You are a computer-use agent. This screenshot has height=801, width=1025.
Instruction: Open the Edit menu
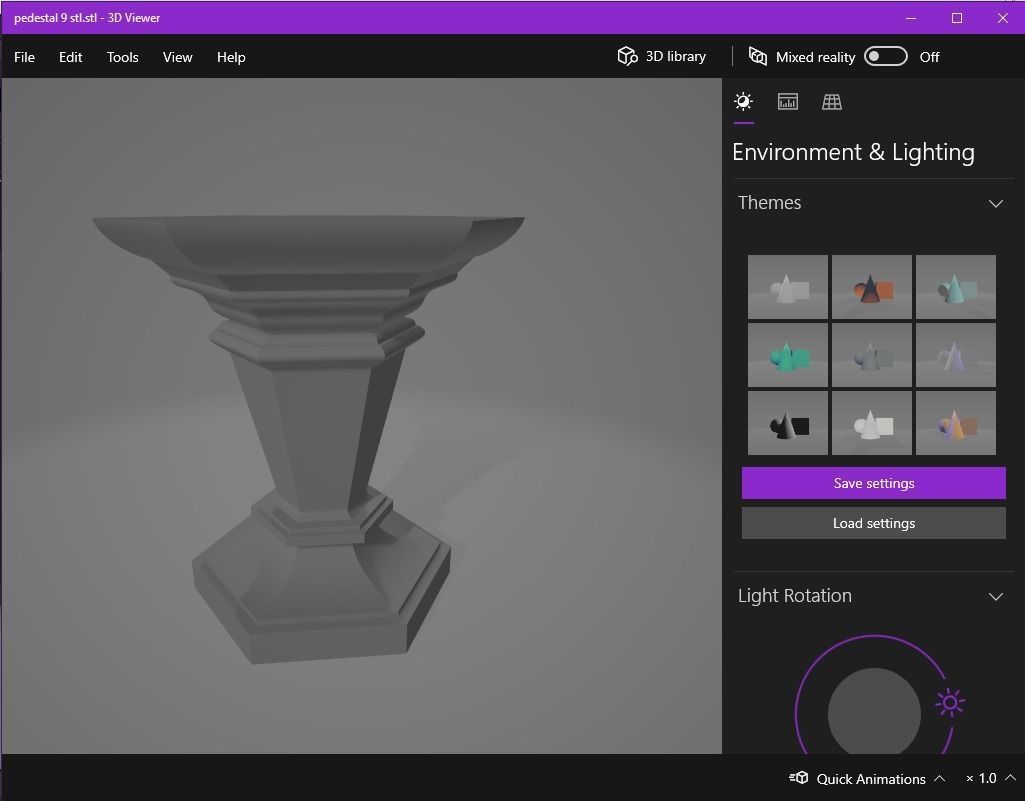71,57
